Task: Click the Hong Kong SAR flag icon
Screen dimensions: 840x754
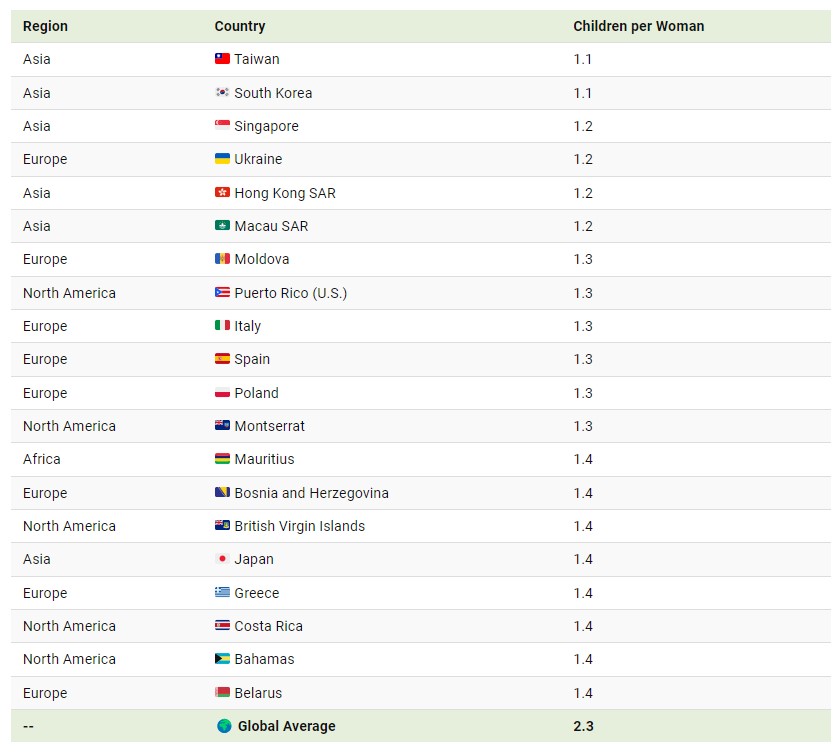Action: (x=222, y=192)
